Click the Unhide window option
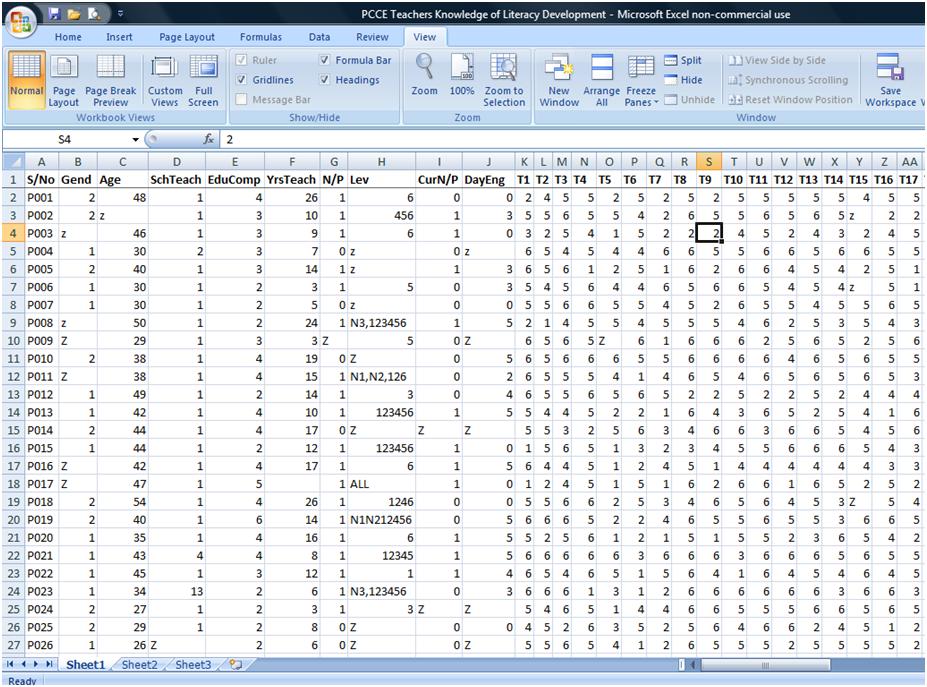This screenshot has width=927, height=687. (x=689, y=99)
